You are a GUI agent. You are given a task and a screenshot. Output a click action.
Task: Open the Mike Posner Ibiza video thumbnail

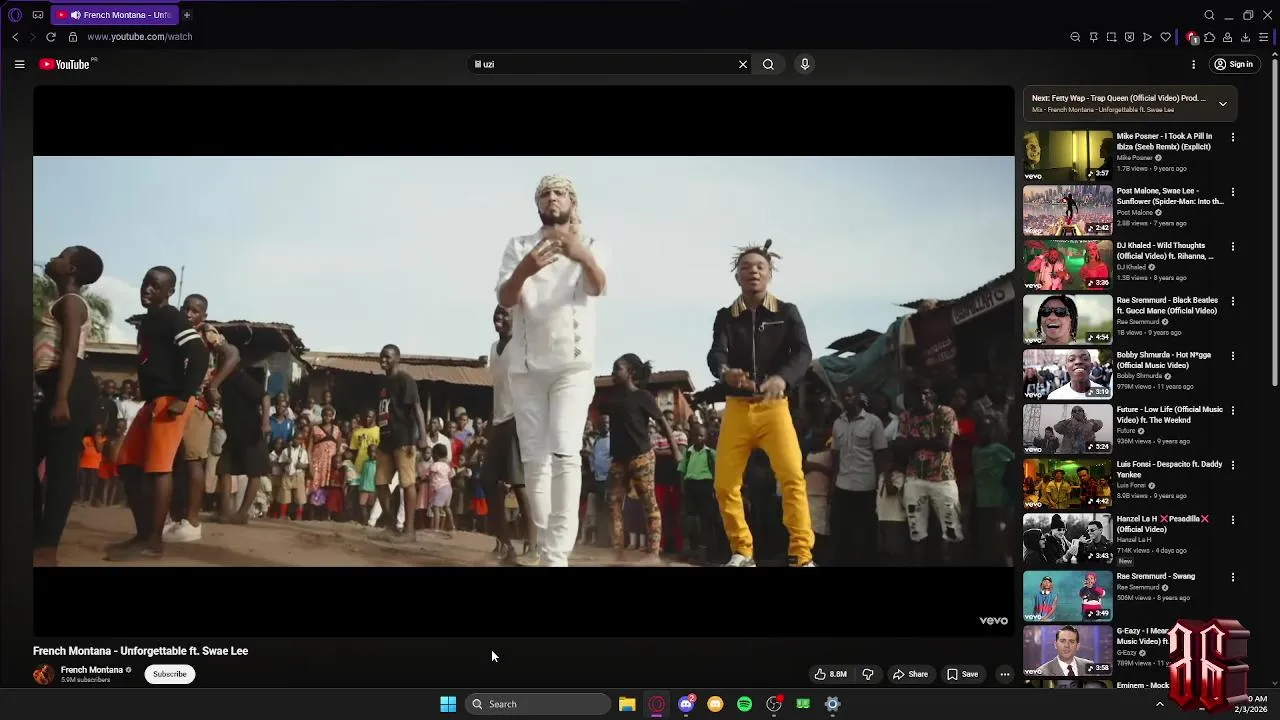[x=1067, y=155]
